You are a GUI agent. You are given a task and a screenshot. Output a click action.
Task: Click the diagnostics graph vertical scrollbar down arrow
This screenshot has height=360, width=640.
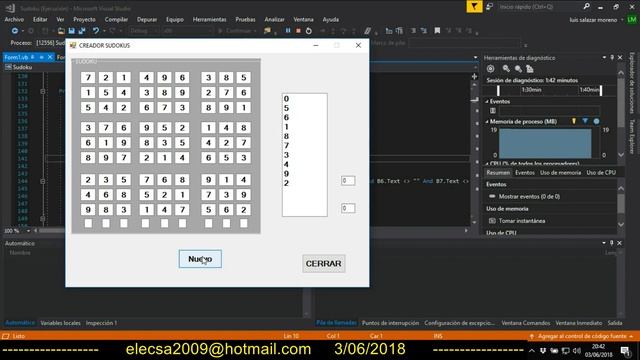621,155
